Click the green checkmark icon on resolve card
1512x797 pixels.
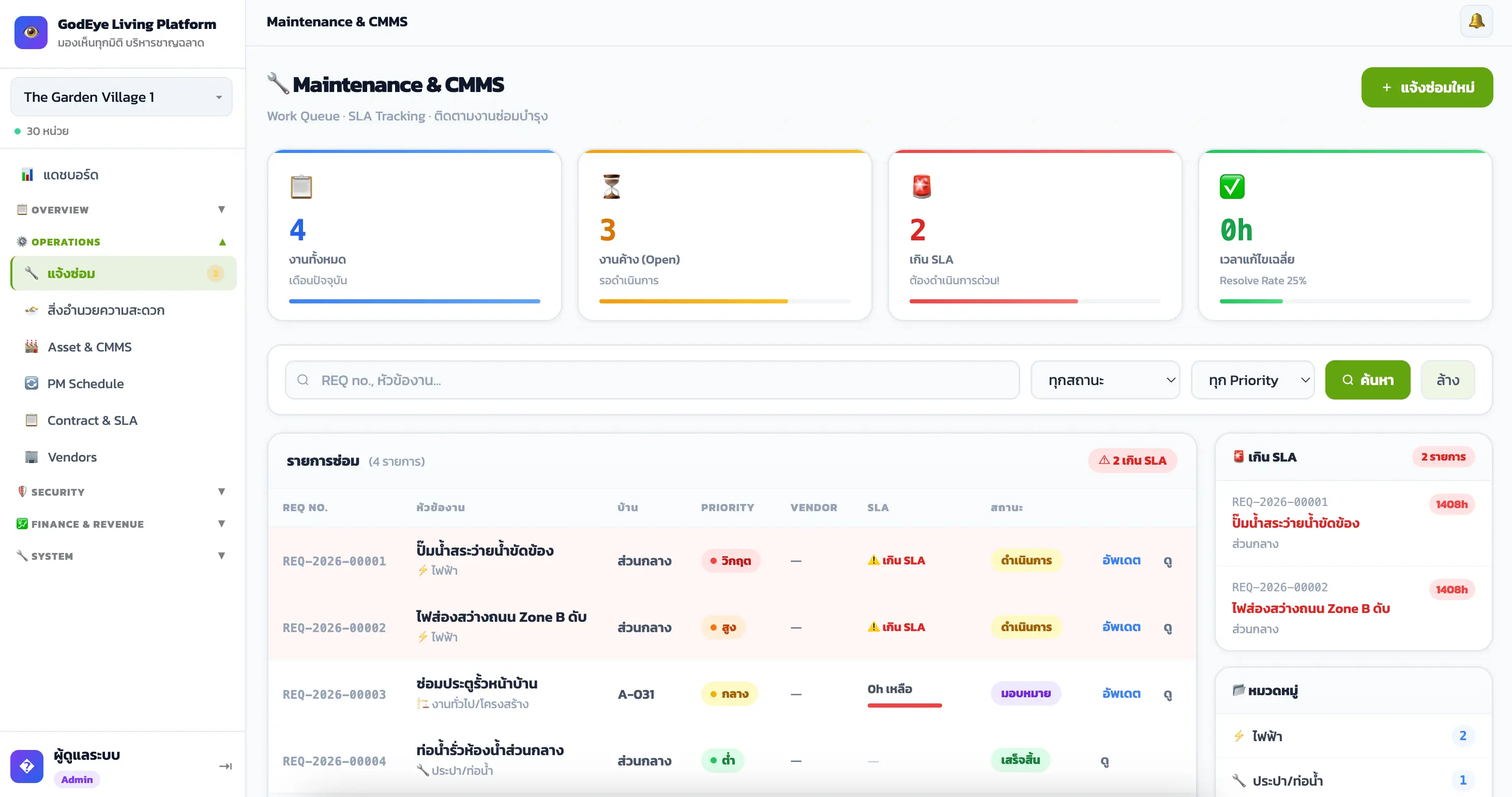(1231, 187)
